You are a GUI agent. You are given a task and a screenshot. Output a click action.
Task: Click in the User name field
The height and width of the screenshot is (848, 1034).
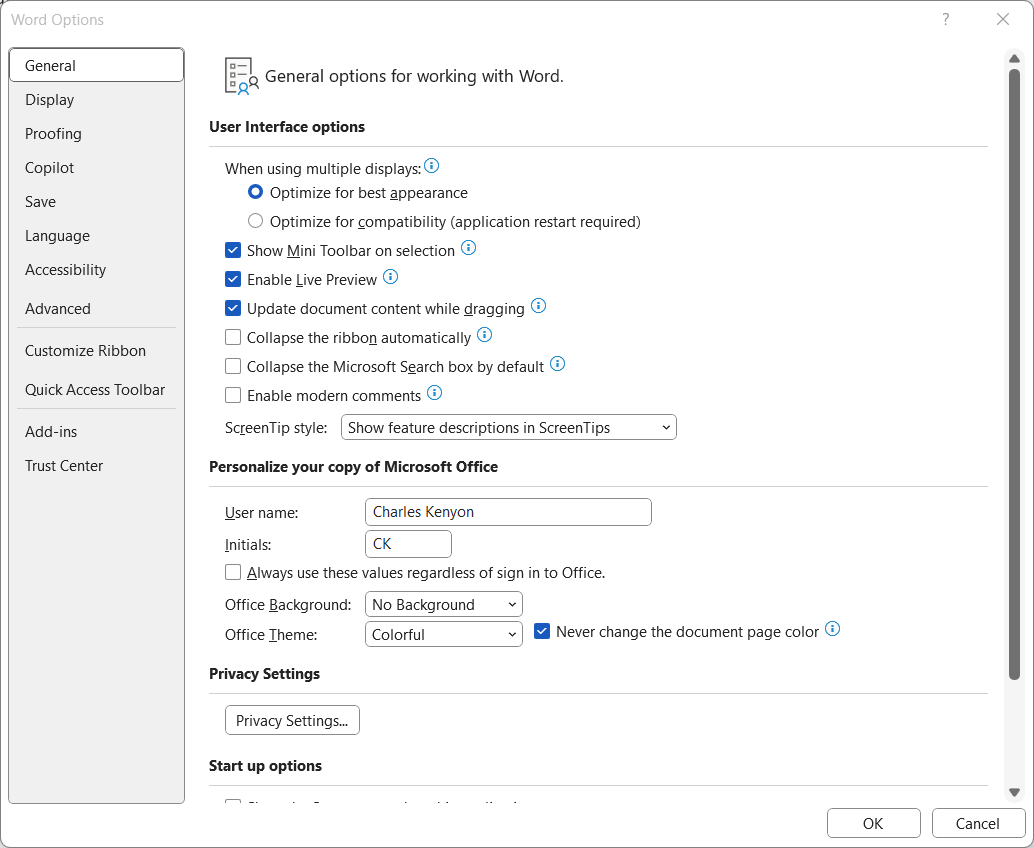508,512
